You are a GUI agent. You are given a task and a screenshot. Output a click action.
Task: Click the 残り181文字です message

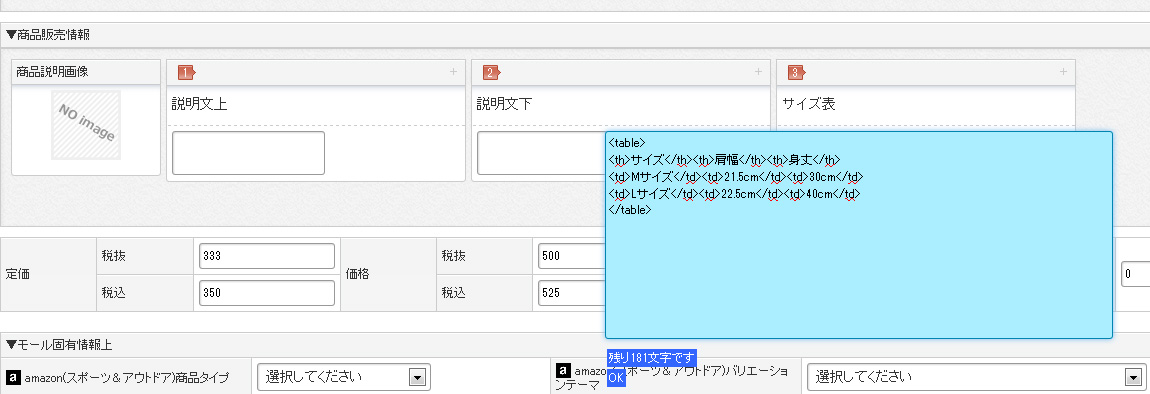tap(651, 358)
